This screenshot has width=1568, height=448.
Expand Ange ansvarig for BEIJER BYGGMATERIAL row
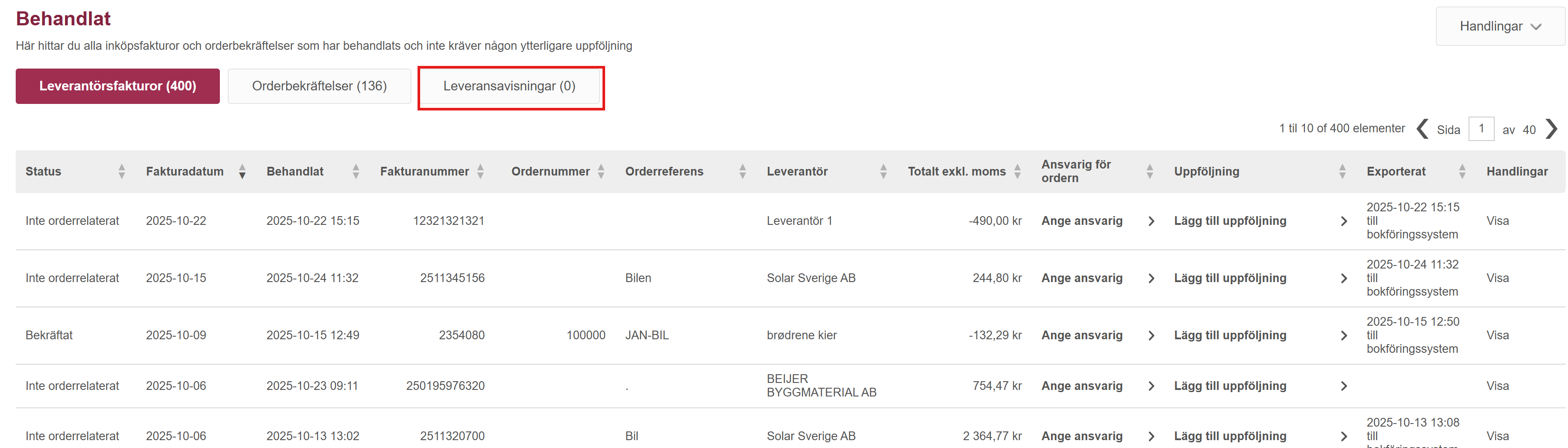coord(1151,386)
